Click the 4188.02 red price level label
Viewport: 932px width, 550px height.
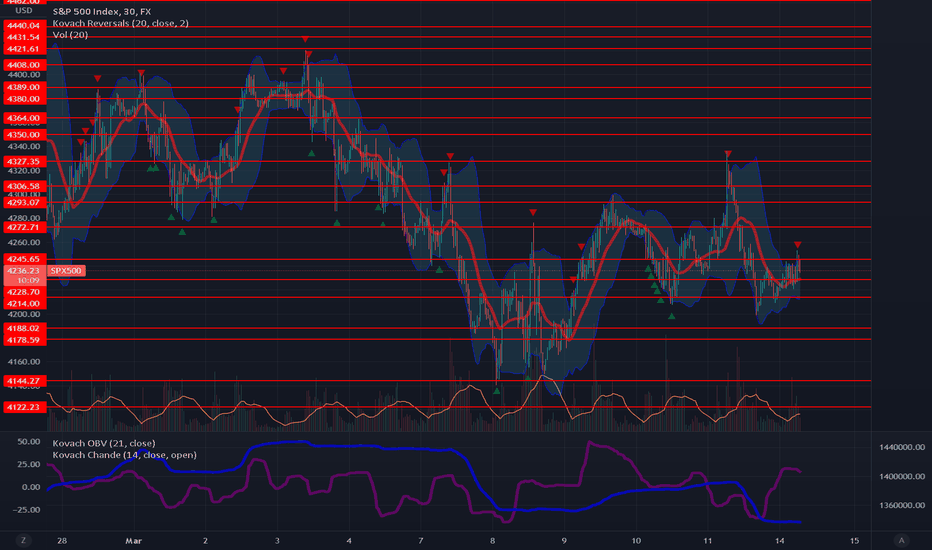click(24, 328)
